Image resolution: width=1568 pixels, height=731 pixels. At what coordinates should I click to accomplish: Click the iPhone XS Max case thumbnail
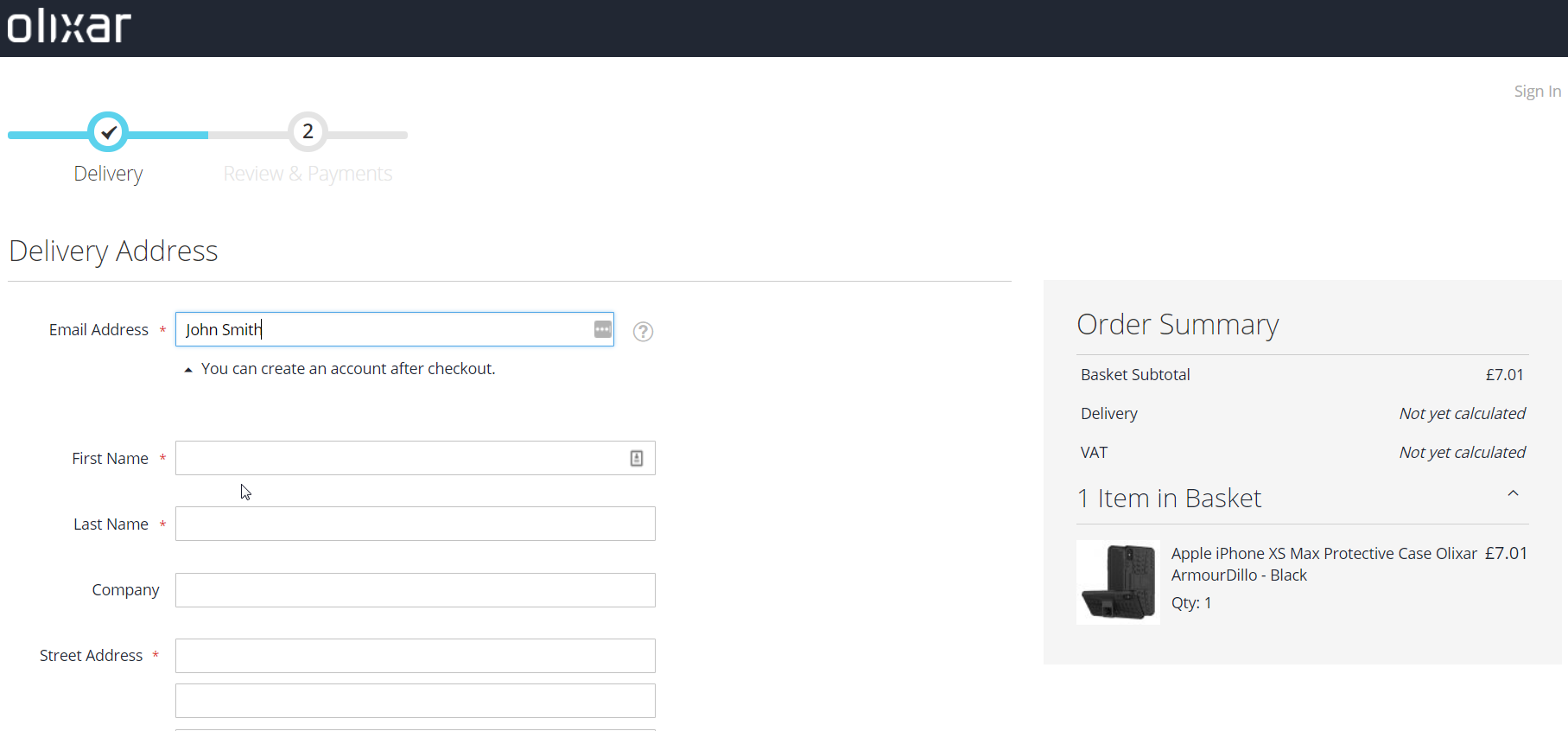coord(1118,582)
